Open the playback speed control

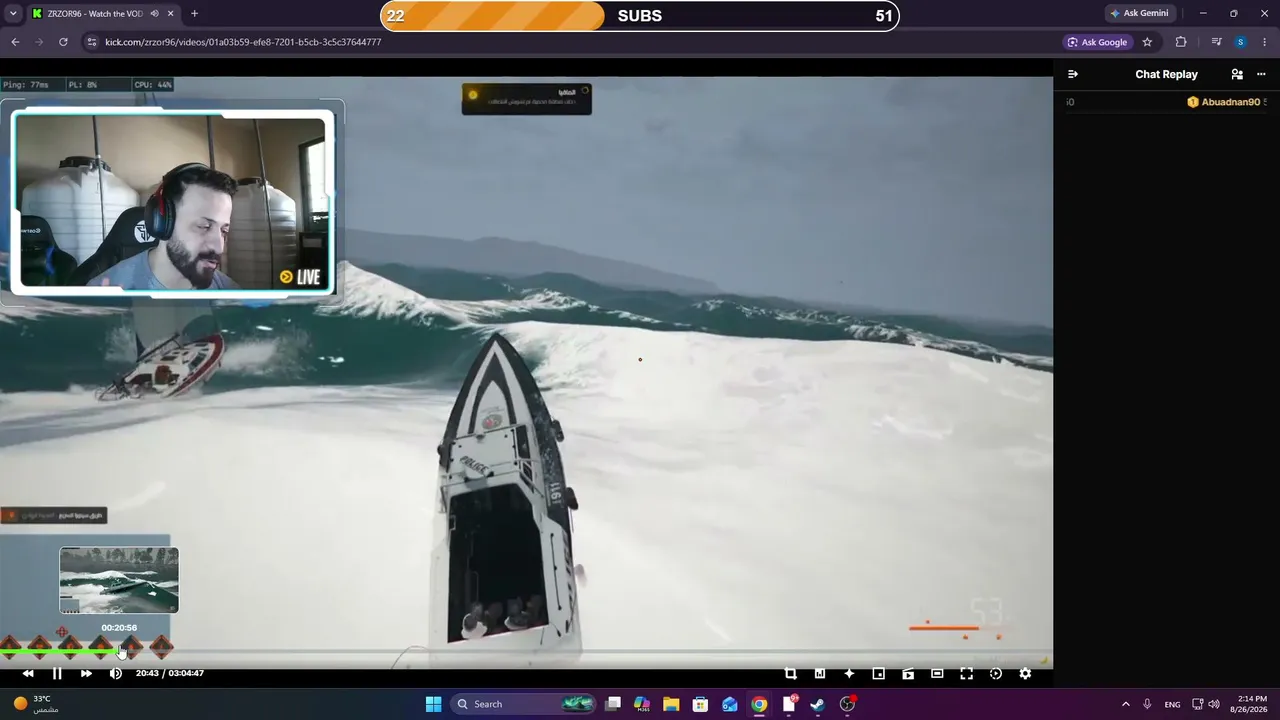tap(996, 673)
